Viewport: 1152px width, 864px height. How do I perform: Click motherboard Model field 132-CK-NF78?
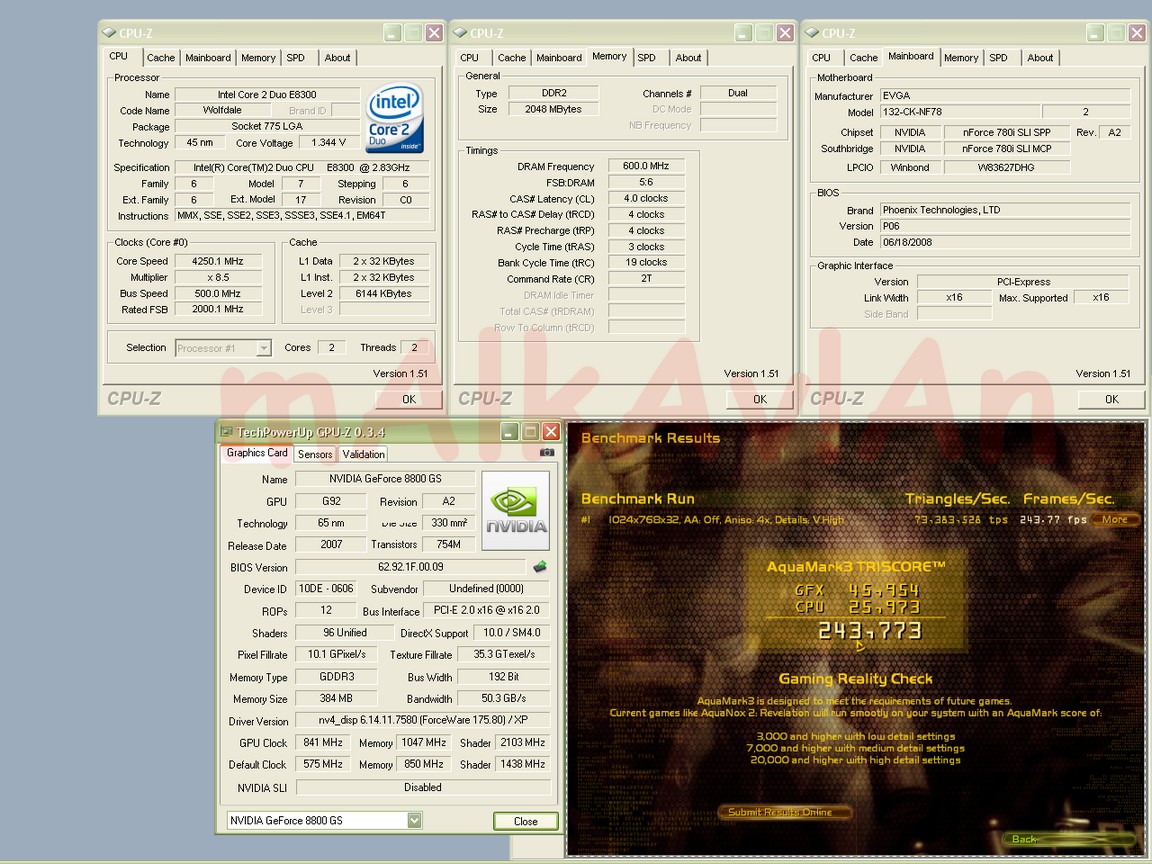pyautogui.click(x=959, y=112)
